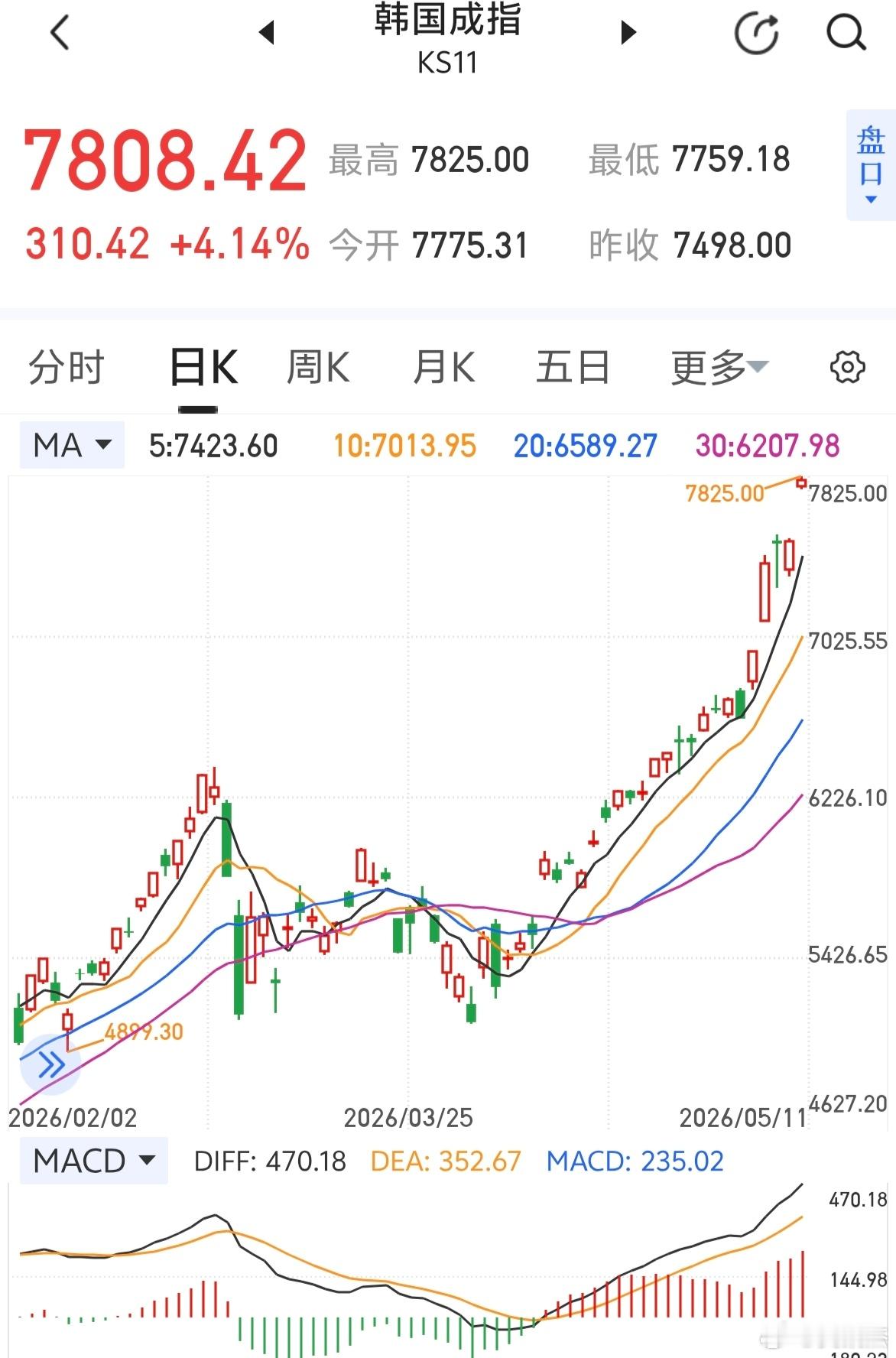The height and width of the screenshot is (1358, 896).
Task: Switch to 分时 tab
Action: pyautogui.click(x=66, y=368)
